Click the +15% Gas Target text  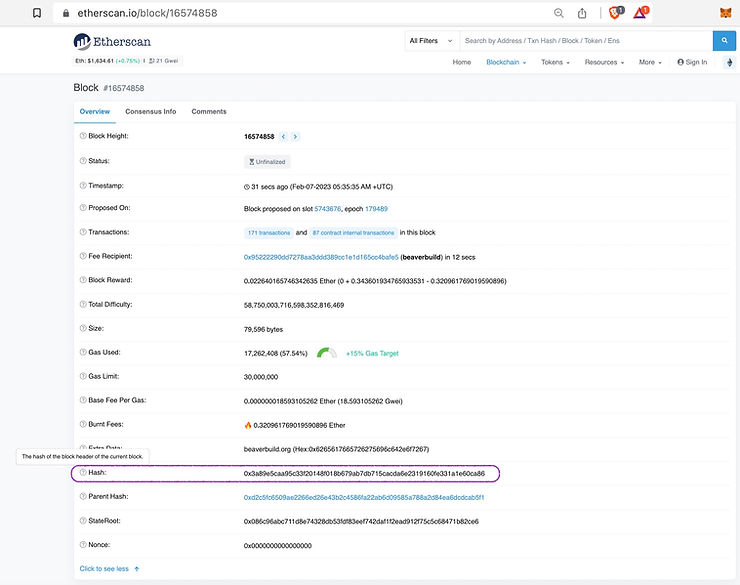coord(372,353)
